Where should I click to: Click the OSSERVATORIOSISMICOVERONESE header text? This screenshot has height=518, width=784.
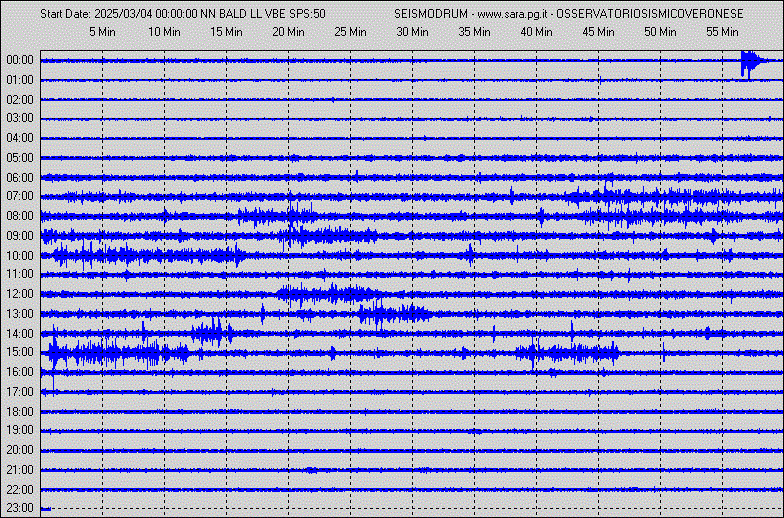point(650,14)
